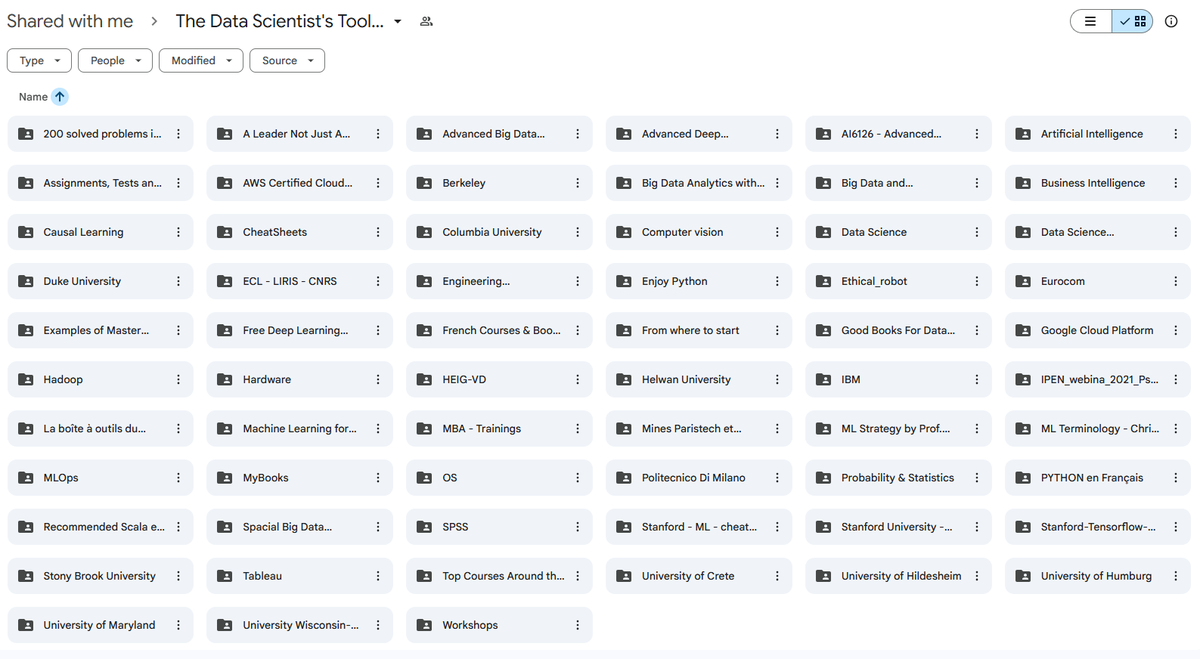Open more actions for Hardware folder
This screenshot has height=659, width=1200.
click(x=378, y=380)
